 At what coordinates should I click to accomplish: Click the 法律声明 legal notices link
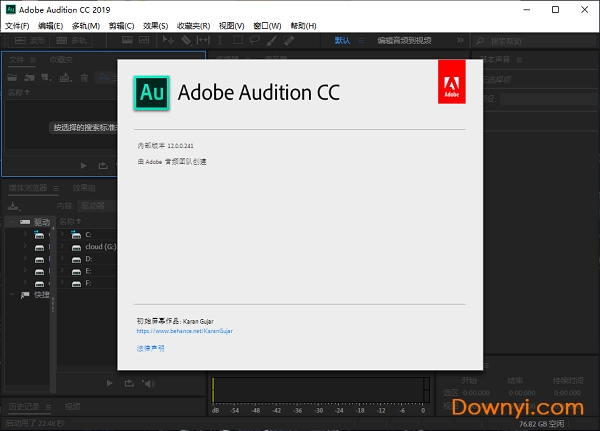(x=151, y=348)
